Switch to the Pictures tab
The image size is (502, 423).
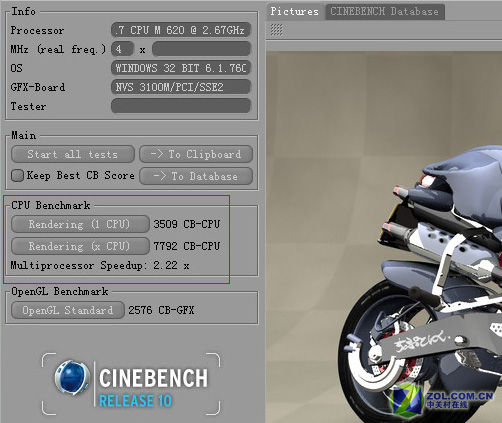click(x=294, y=12)
